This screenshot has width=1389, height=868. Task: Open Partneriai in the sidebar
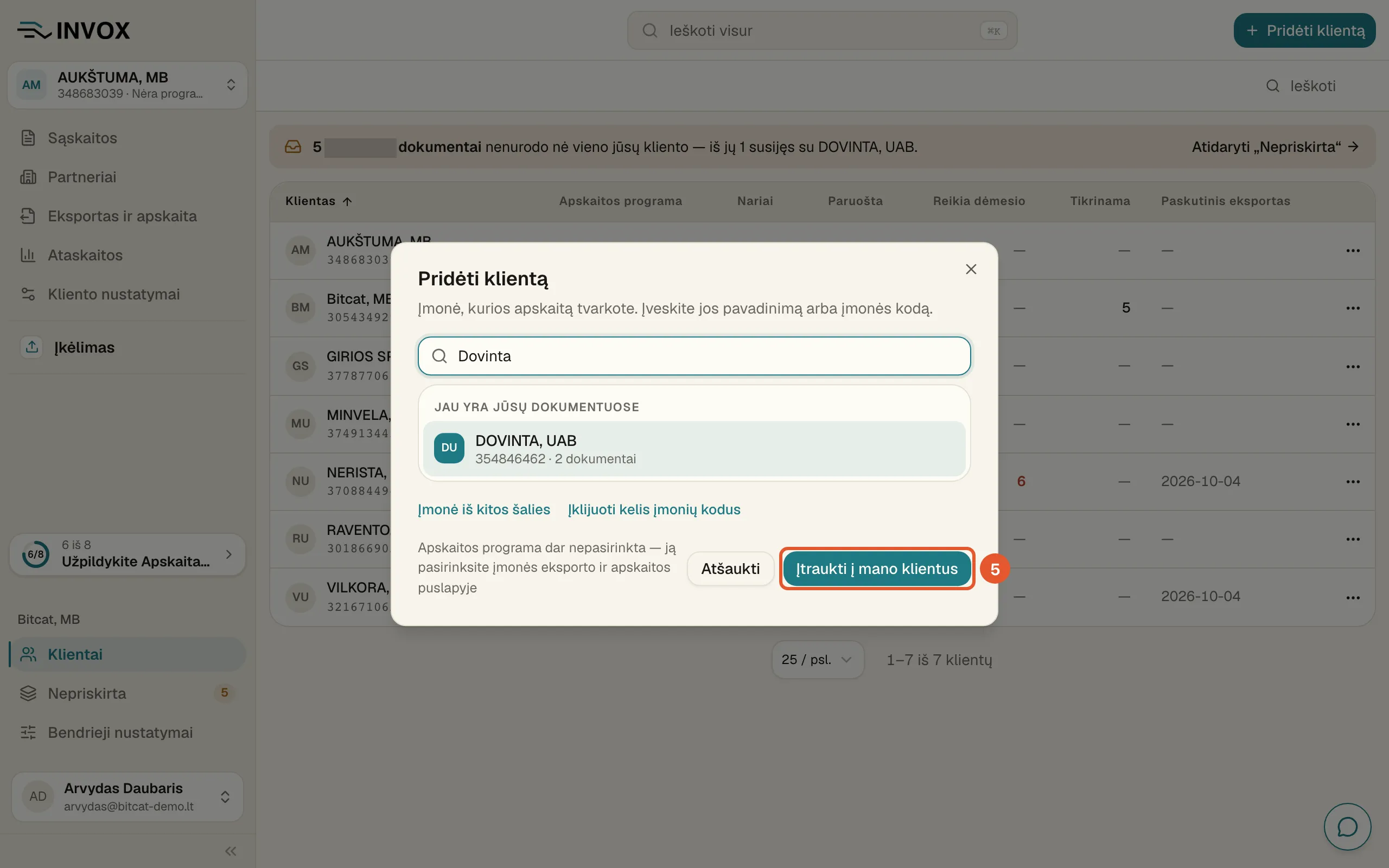[x=128, y=177]
